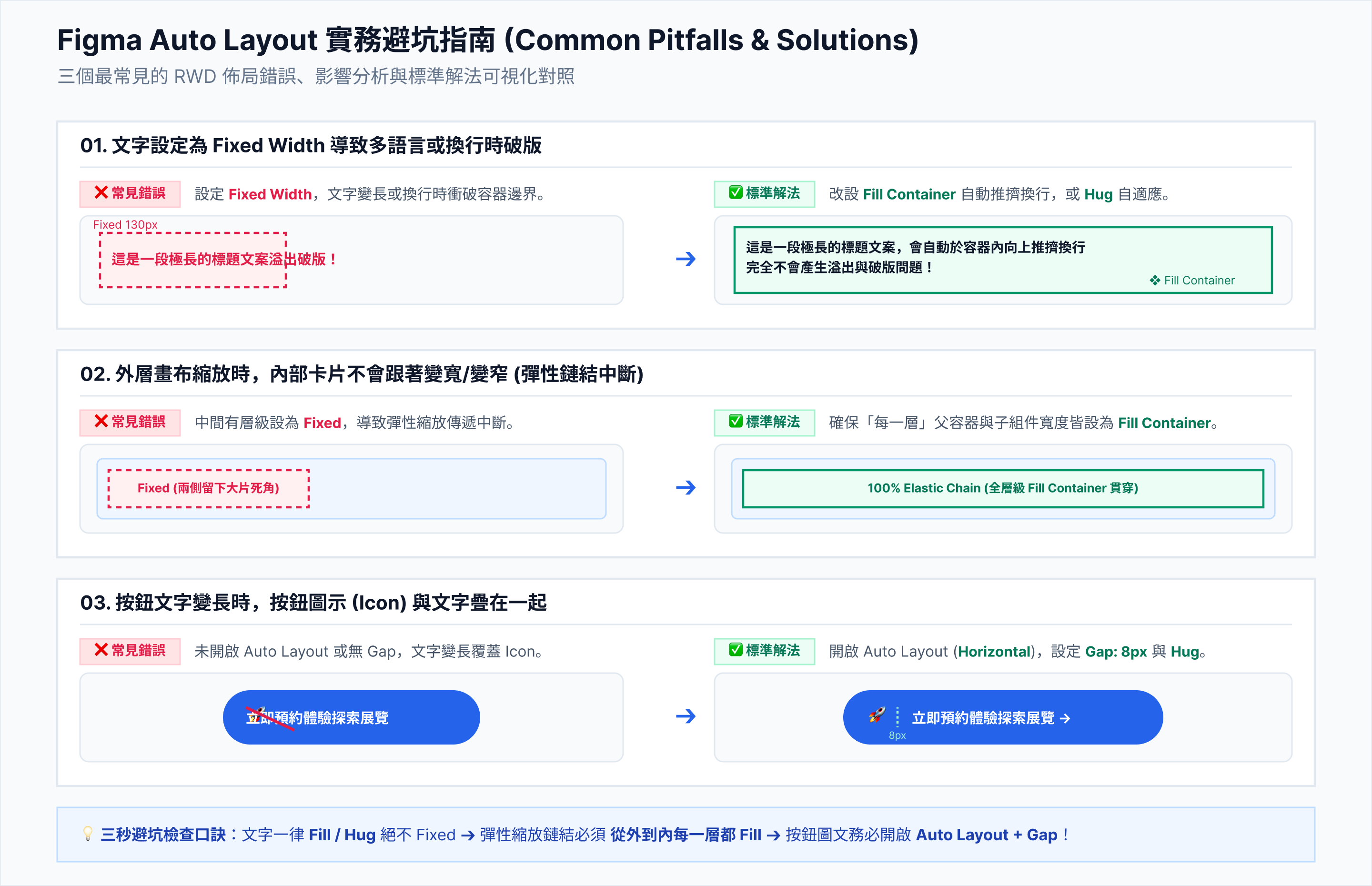
Task: Click the green checkmark in section 01's 標準解法 badge
Action: coord(735,192)
